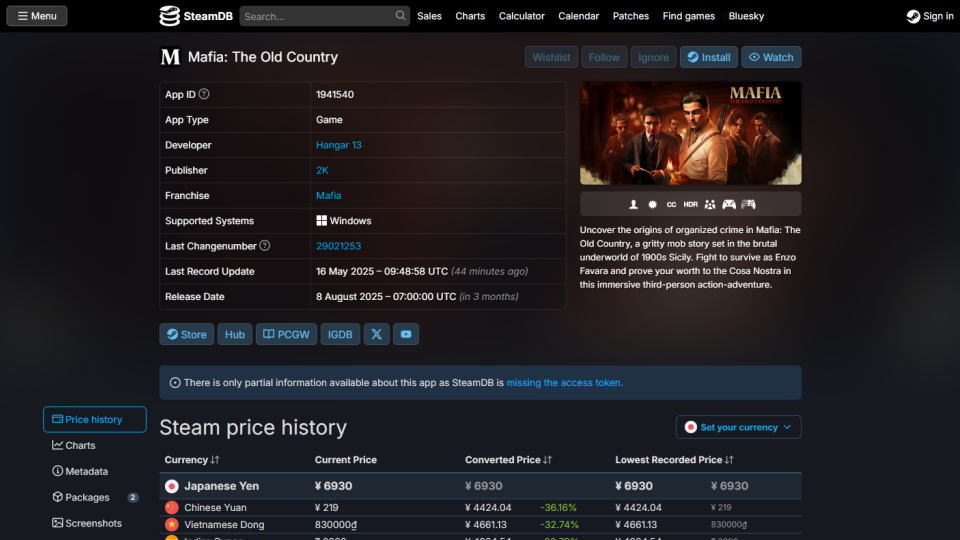Click the search magnifier icon
This screenshot has height=540, width=960.
click(400, 16)
